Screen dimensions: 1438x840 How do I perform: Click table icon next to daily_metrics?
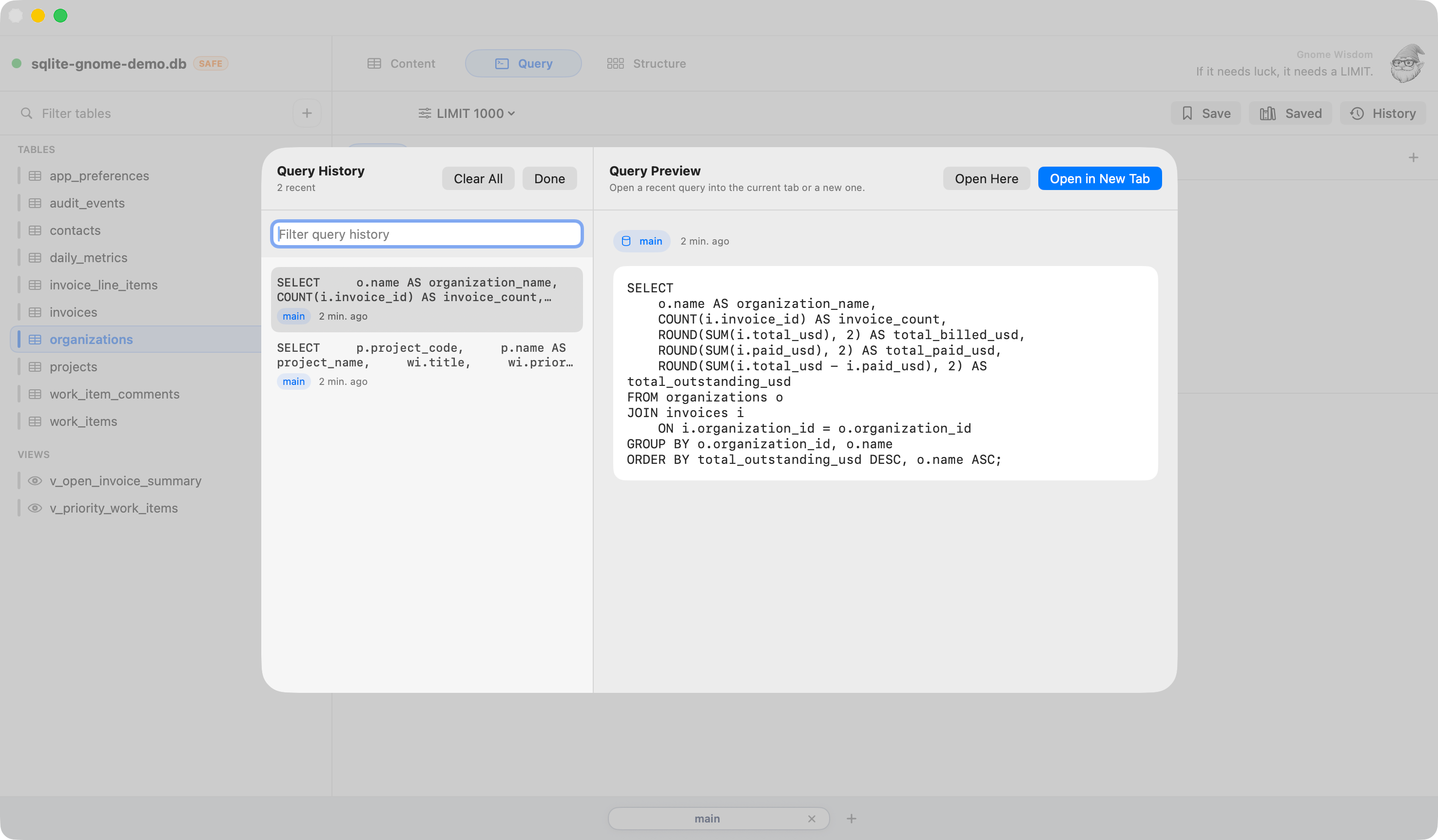pos(35,258)
